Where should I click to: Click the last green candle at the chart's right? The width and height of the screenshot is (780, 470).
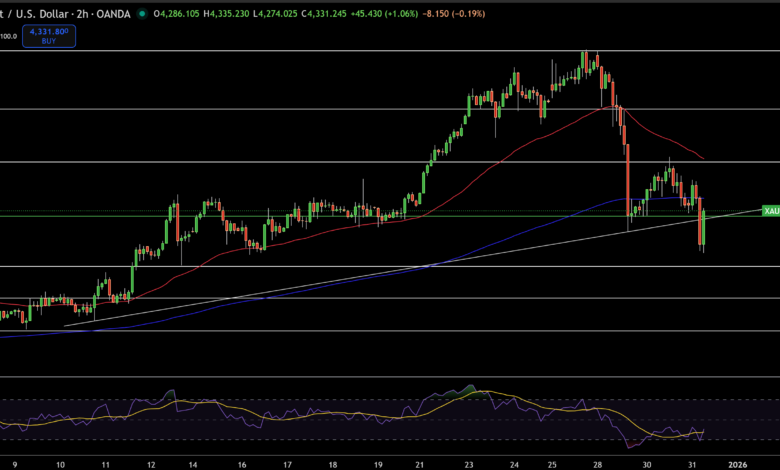pos(703,228)
